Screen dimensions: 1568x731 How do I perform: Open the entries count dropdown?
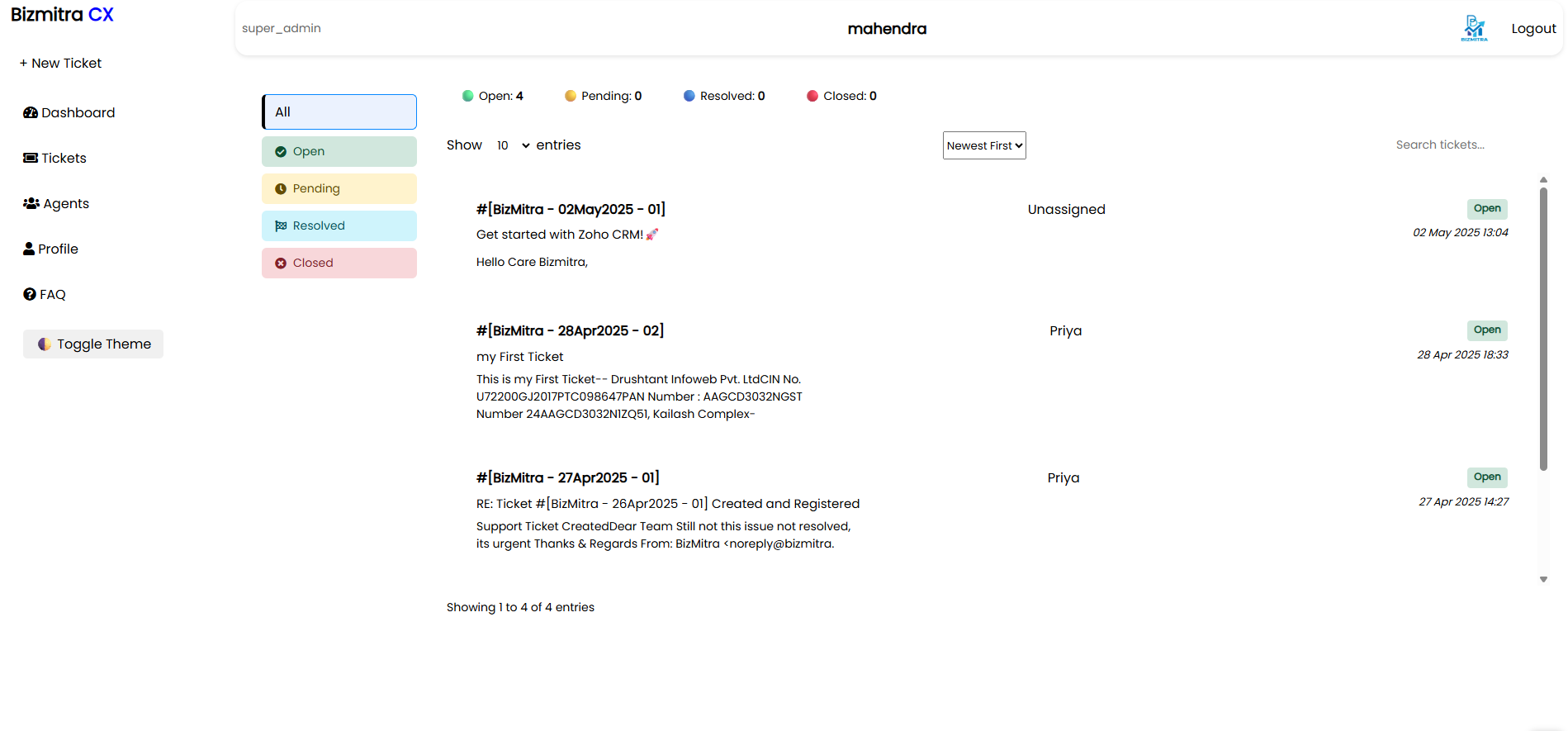point(513,146)
